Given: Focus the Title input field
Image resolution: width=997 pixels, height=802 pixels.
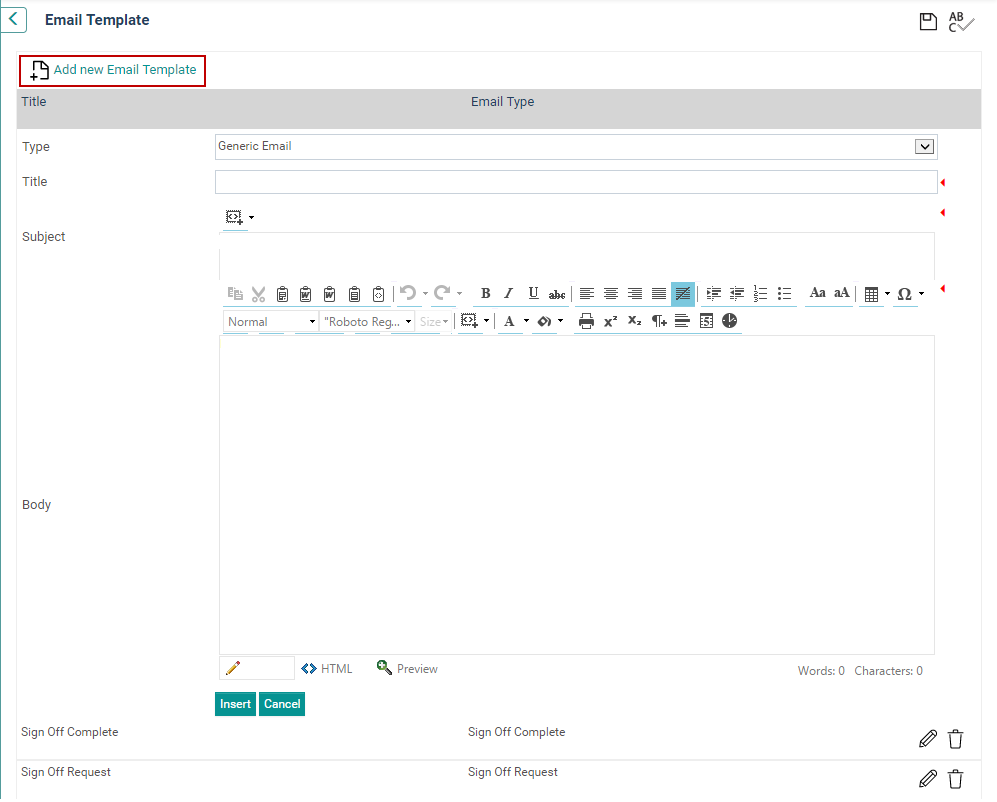Looking at the screenshot, I should click(576, 182).
